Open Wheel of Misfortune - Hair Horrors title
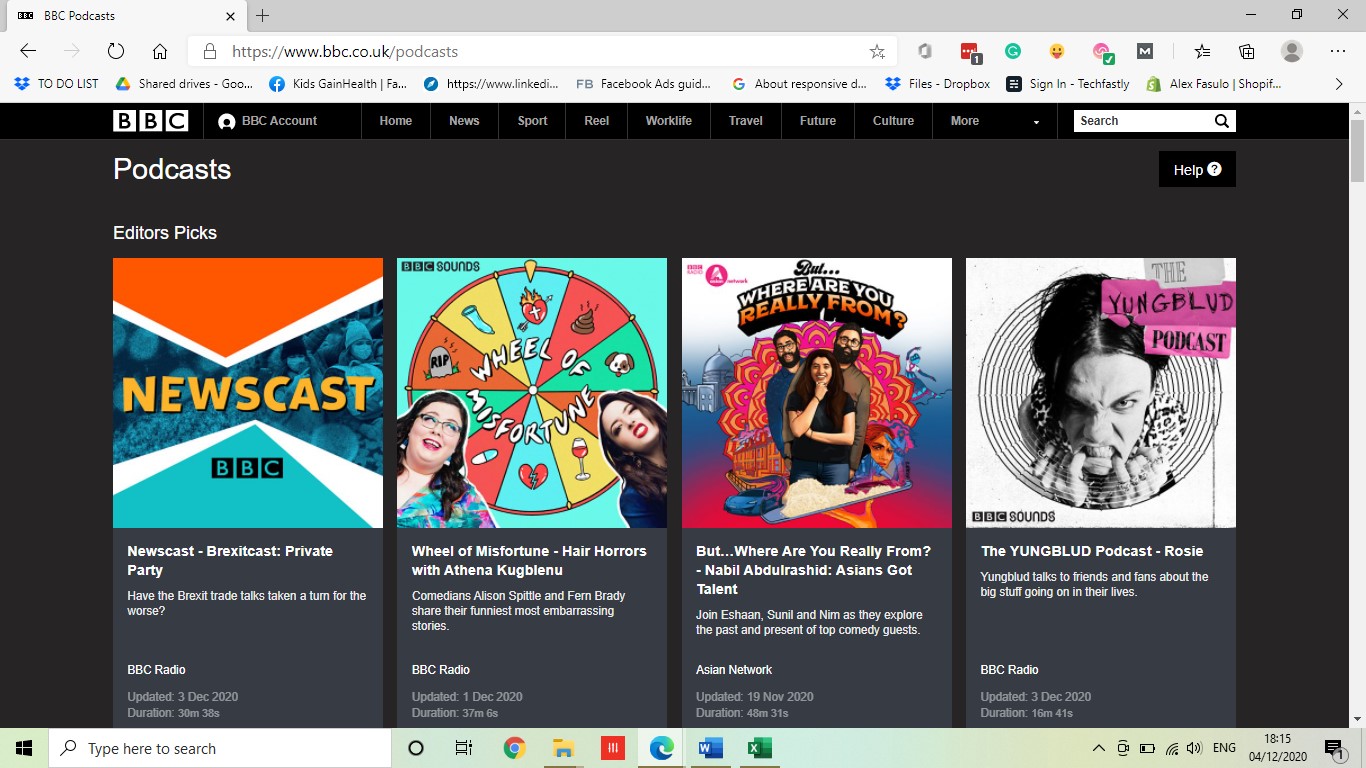1366x768 pixels. tap(529, 560)
